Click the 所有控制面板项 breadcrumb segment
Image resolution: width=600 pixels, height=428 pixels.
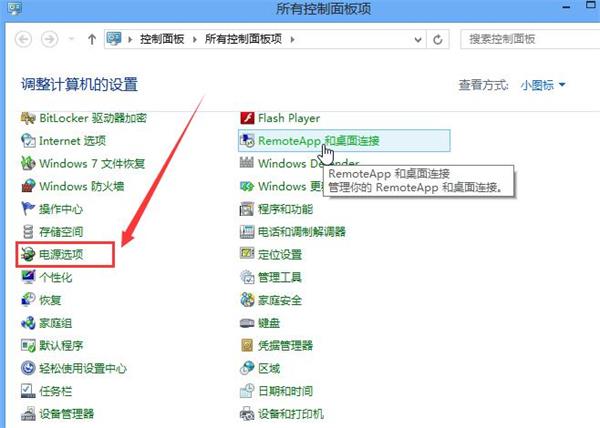coord(244,39)
